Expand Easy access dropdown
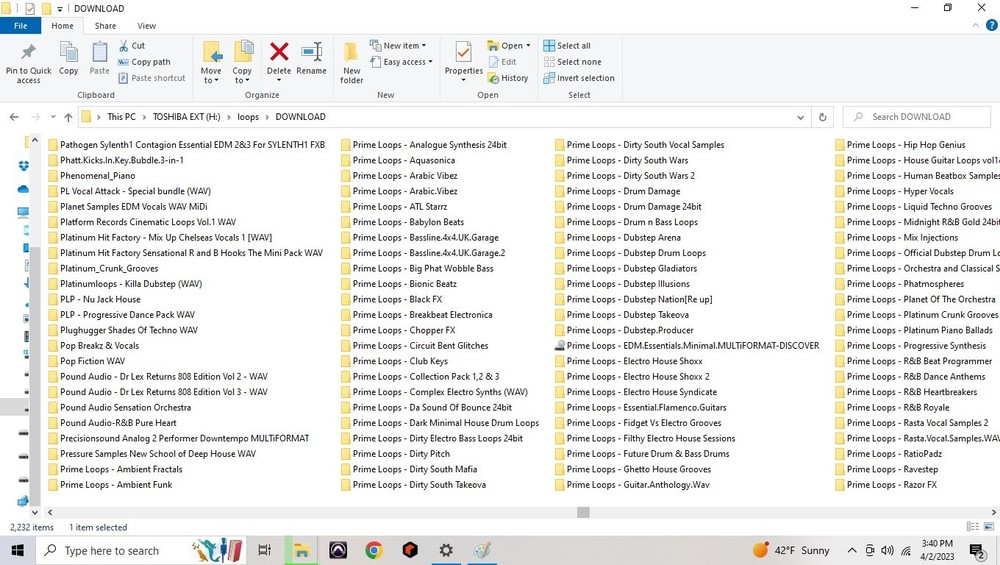Screen dimensions: 1000x565 [402, 62]
